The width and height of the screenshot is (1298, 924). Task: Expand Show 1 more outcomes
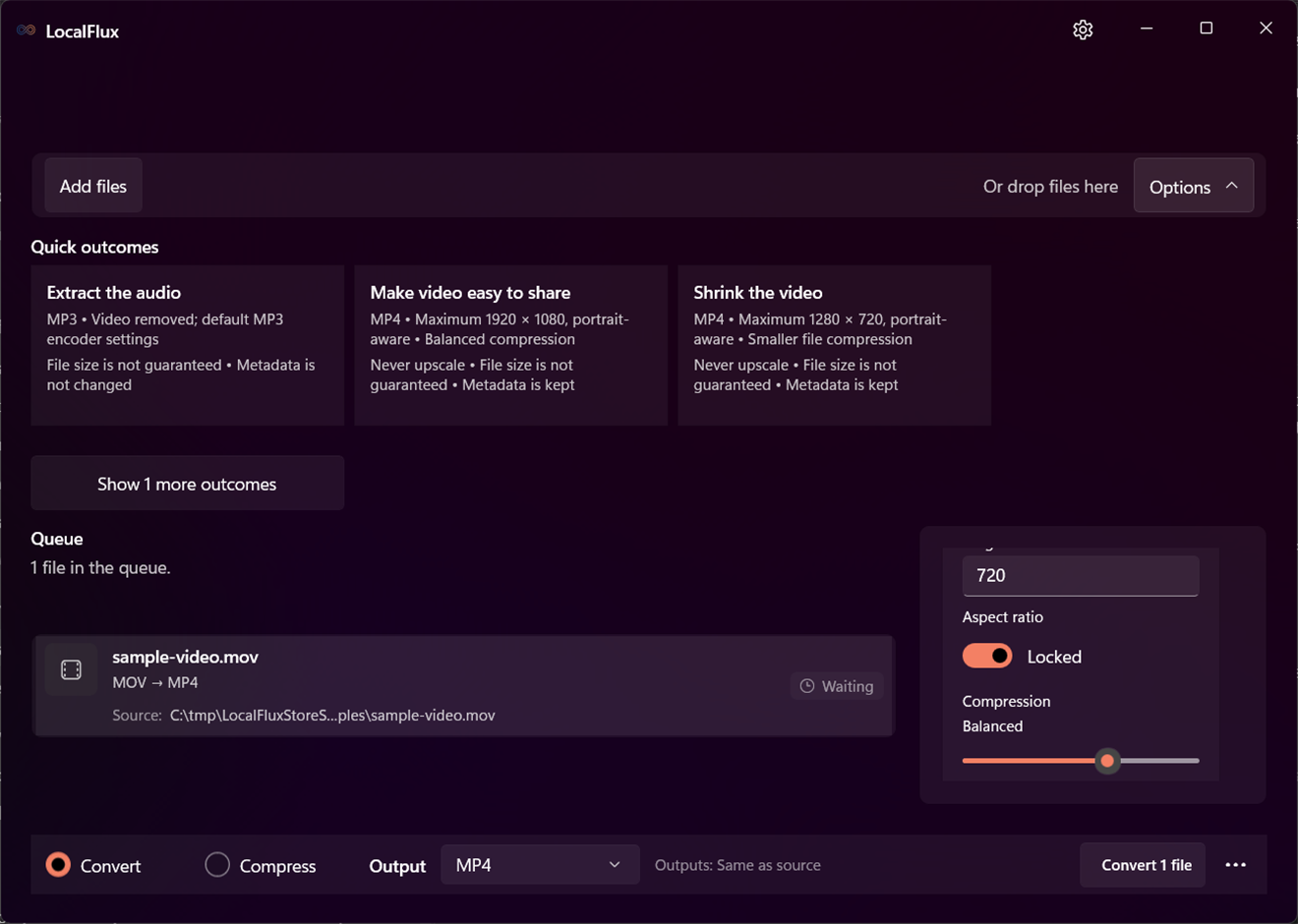tap(187, 484)
